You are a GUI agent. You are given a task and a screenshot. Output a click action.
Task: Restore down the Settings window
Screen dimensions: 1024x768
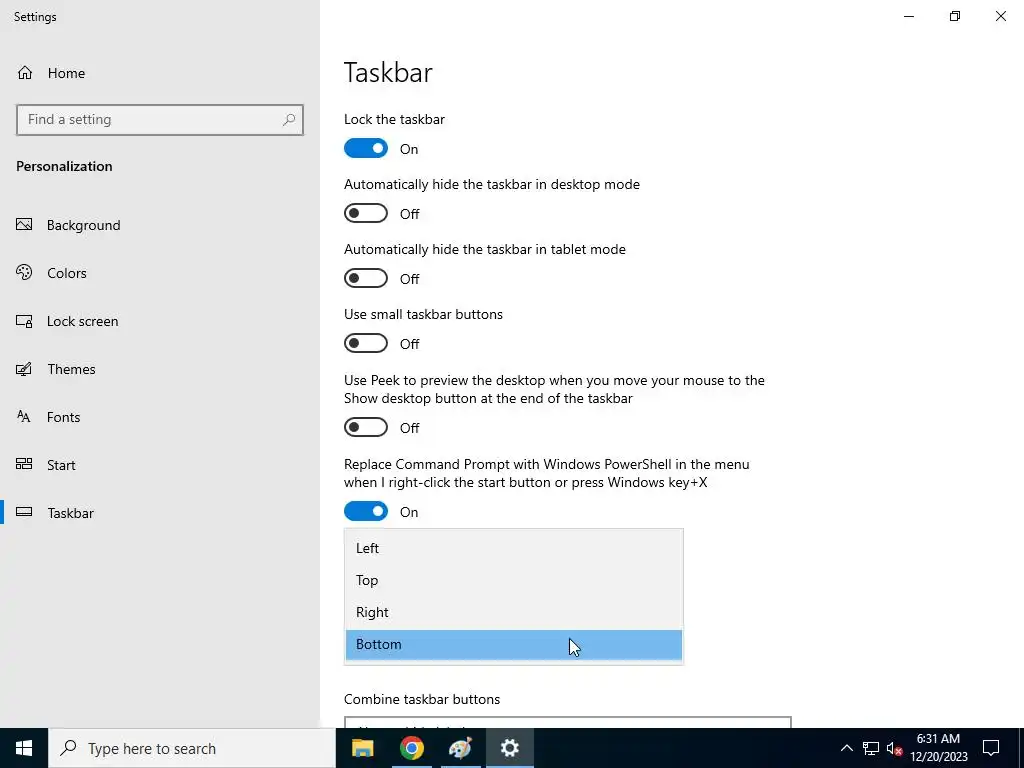955,16
